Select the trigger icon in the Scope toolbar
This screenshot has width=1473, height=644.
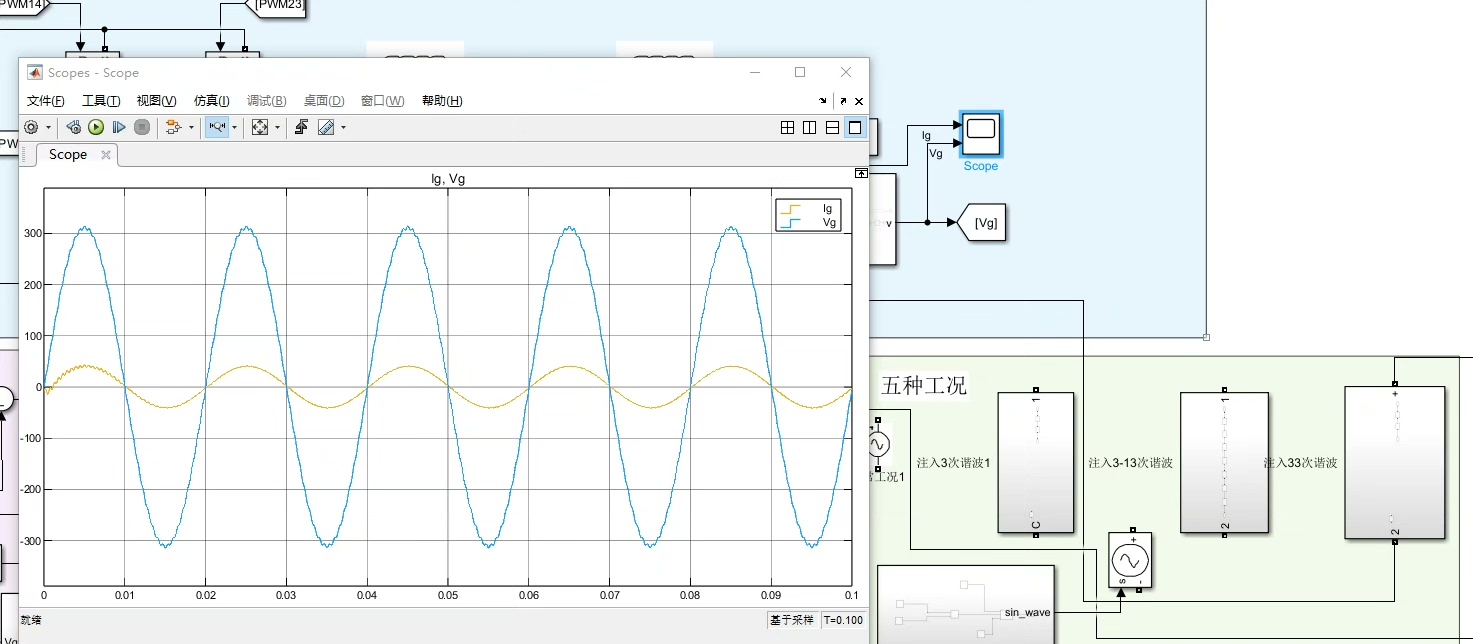(302, 127)
